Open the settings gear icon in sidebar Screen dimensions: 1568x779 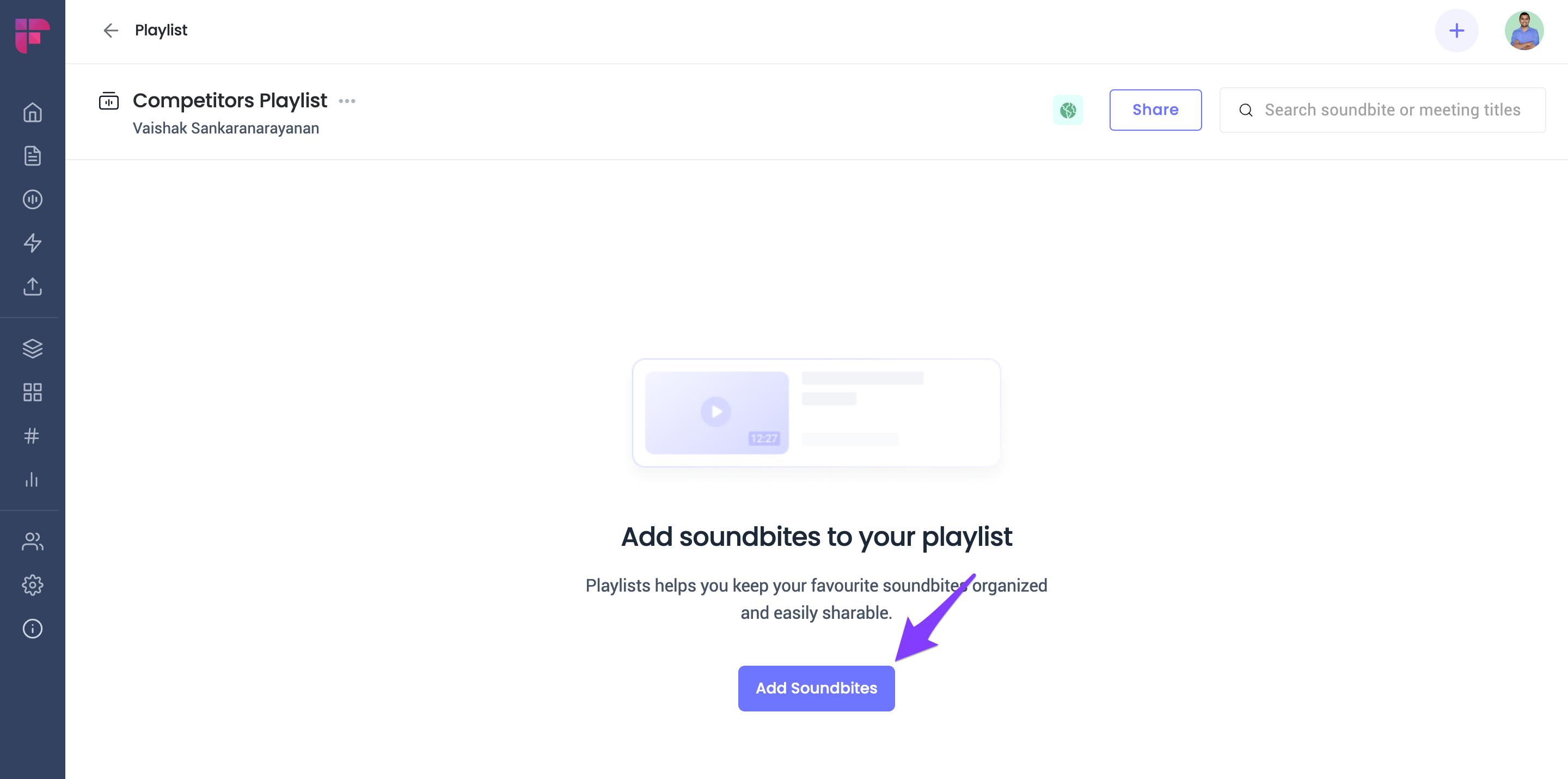coord(32,585)
